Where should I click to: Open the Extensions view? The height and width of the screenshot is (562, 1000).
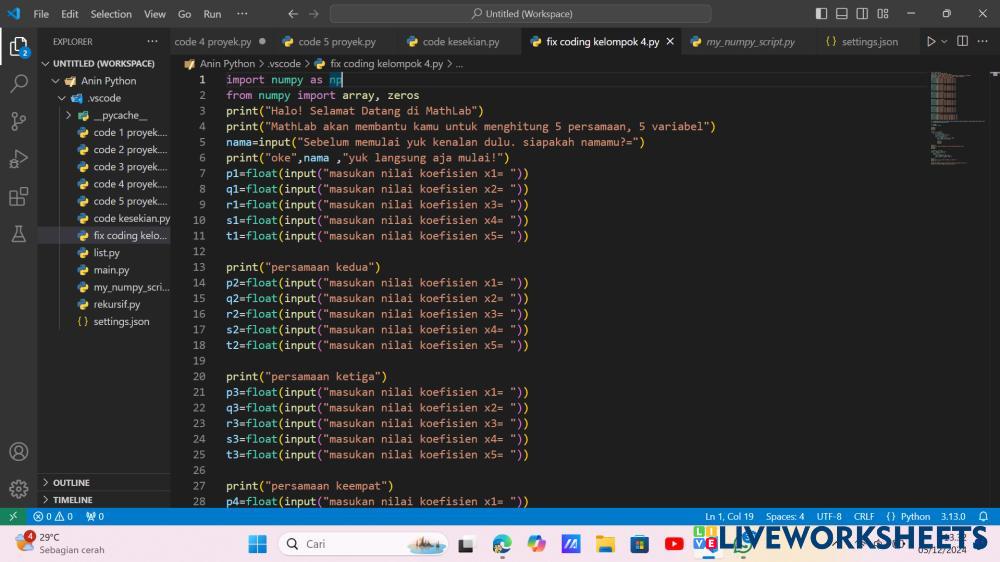(x=18, y=197)
